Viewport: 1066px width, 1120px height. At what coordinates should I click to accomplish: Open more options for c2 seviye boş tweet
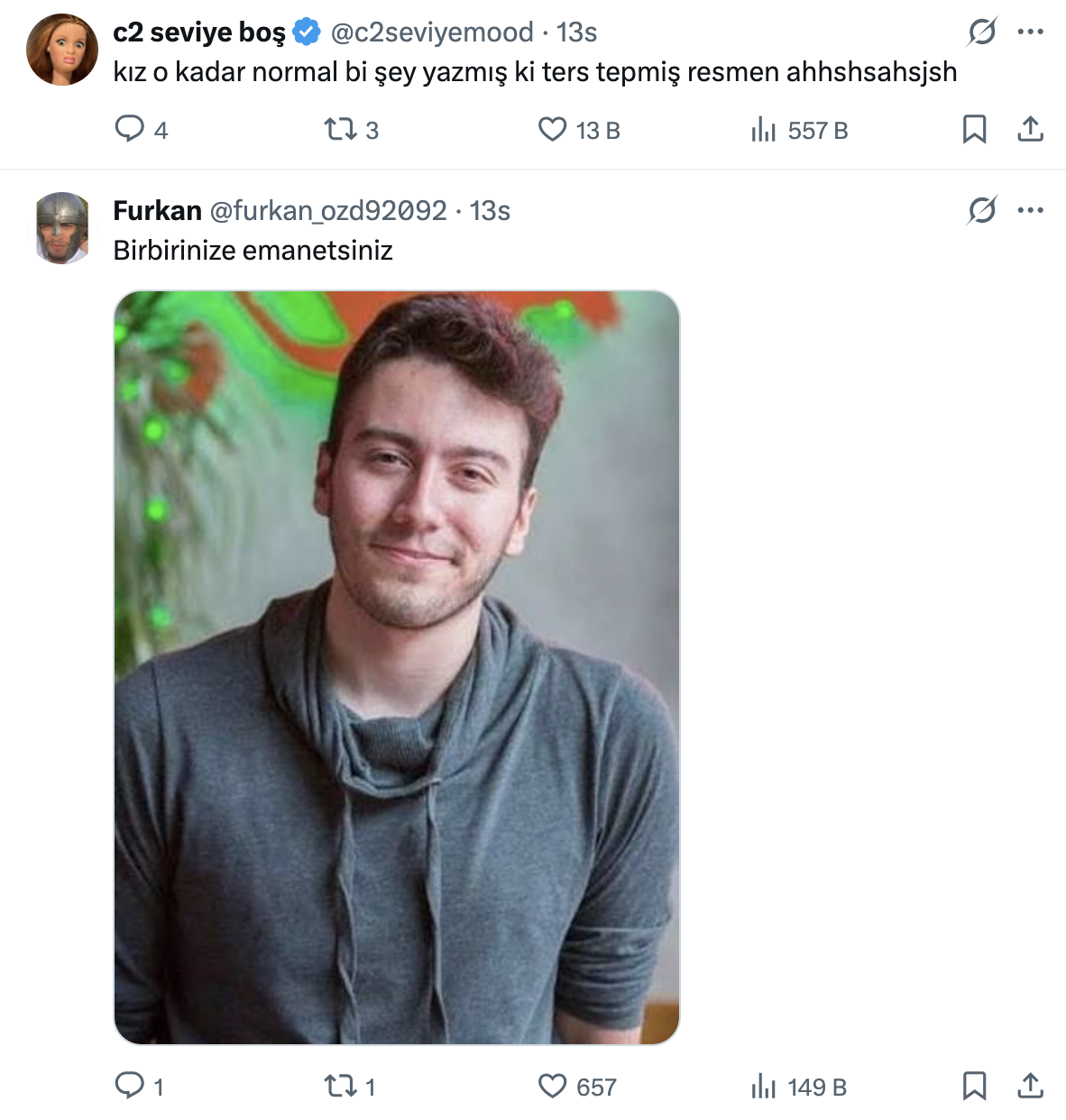click(1030, 32)
